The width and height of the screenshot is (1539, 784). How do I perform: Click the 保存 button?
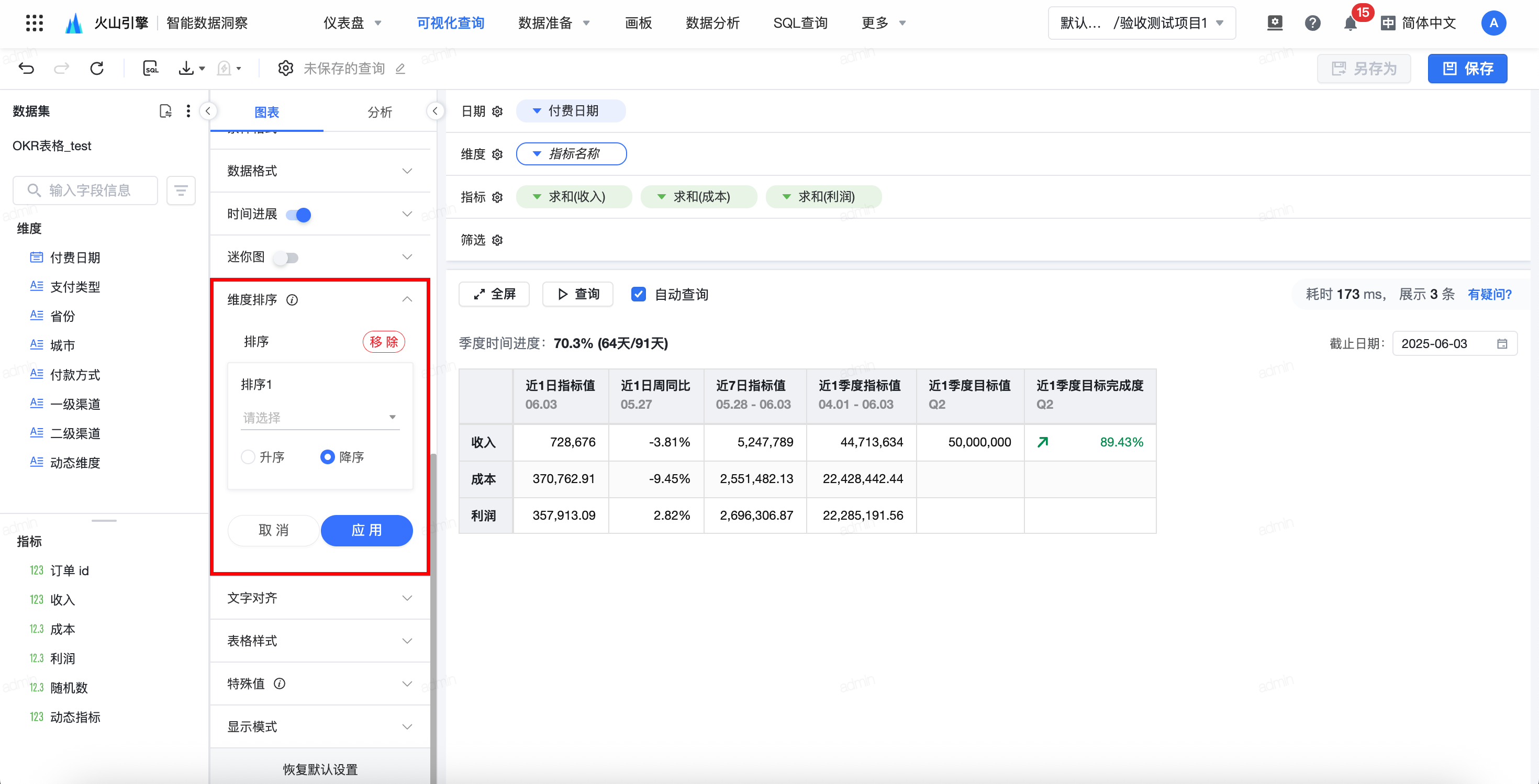point(1467,69)
